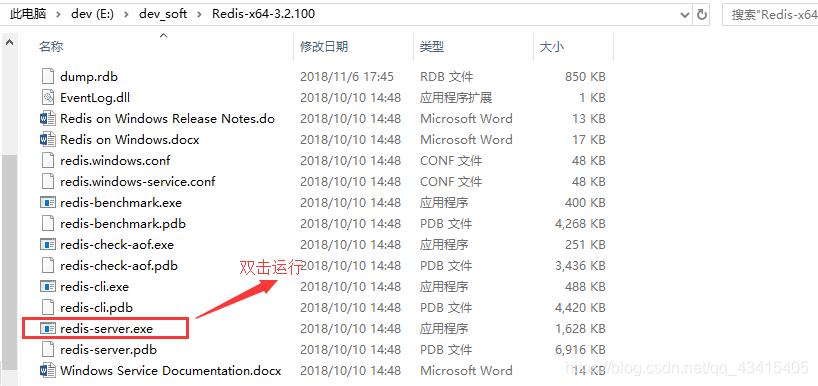The width and height of the screenshot is (818, 386).
Task: Sort files by 修改日期 column header
Action: tap(324, 47)
